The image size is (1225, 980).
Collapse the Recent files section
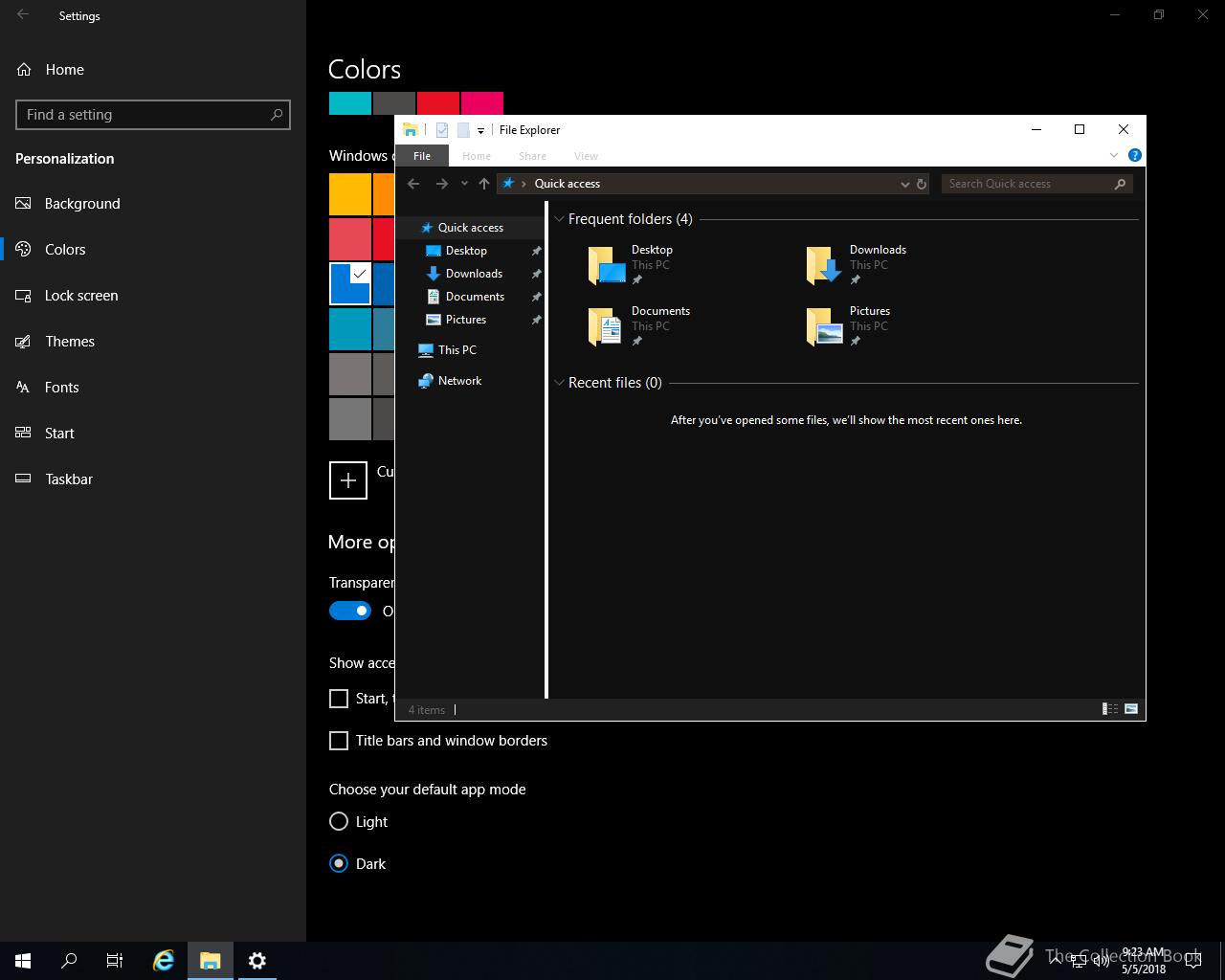click(560, 383)
